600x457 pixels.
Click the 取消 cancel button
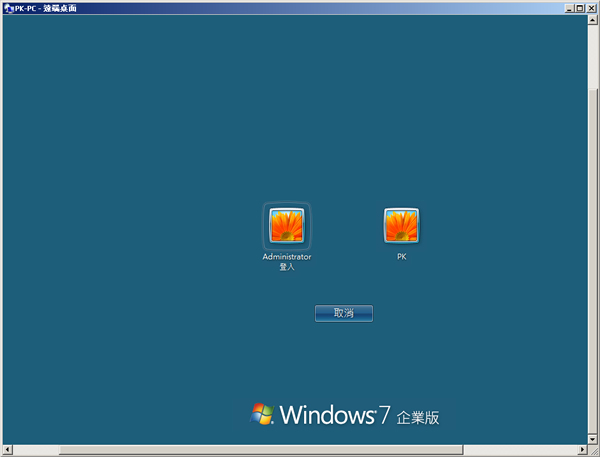pos(344,313)
